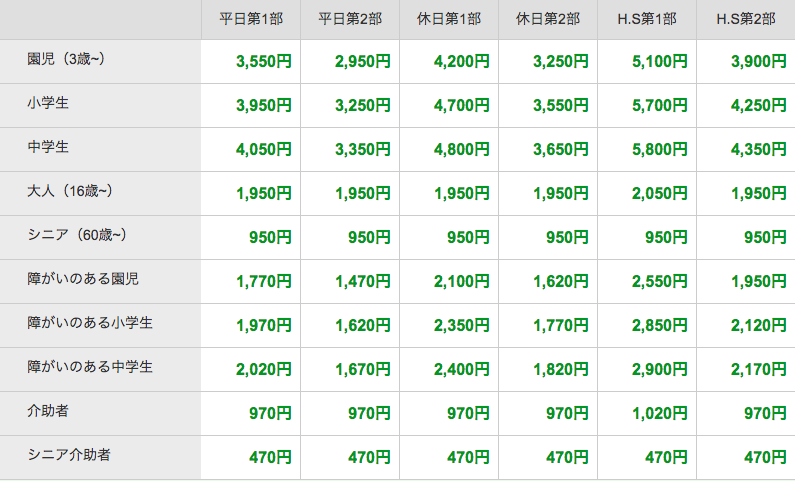Select the 介助者 row label
Viewport: 795px width, 481px height.
click(x=48, y=411)
